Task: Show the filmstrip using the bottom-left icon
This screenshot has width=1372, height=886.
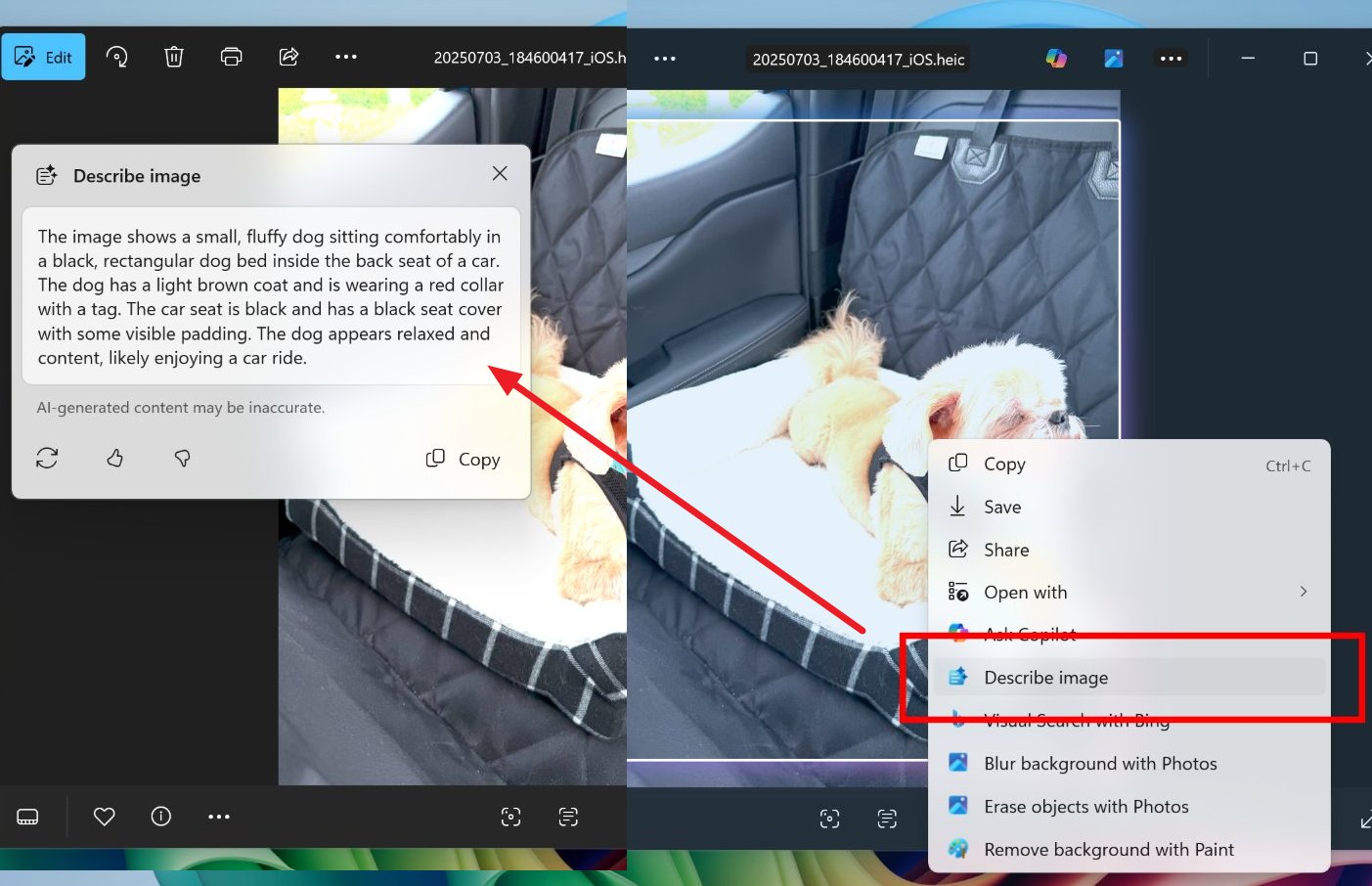Action: (x=26, y=817)
